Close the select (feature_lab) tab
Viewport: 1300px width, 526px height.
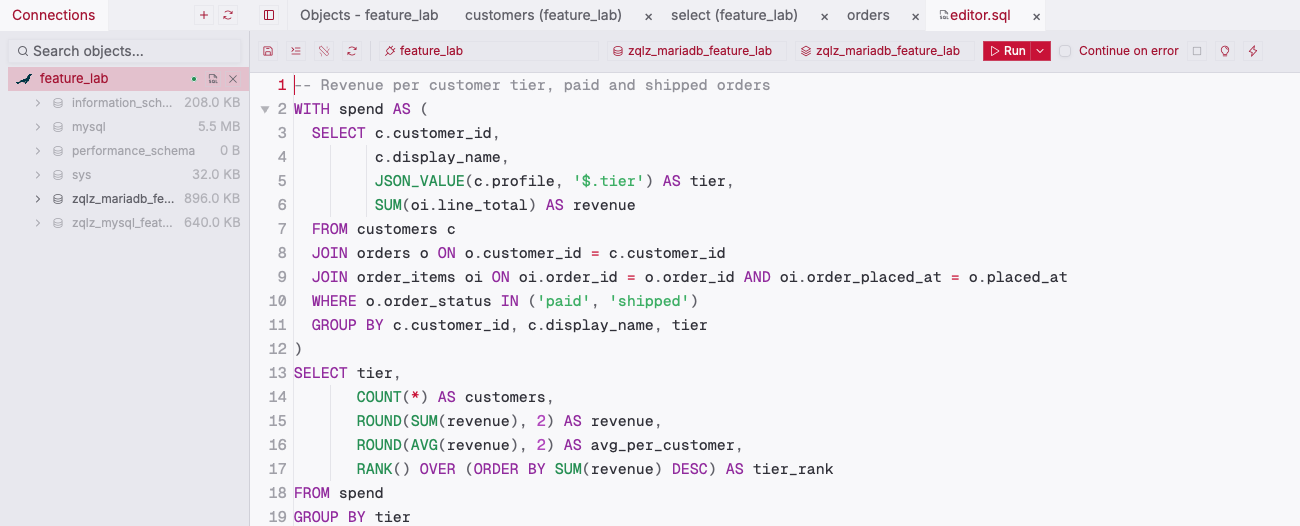pos(825,16)
